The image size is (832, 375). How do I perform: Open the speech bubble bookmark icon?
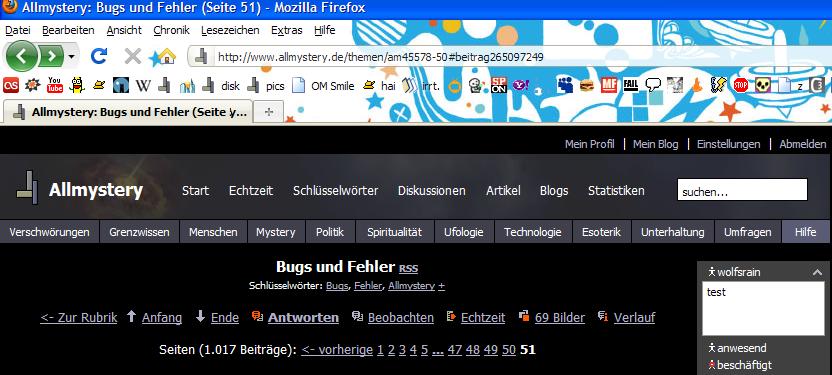pyautogui.click(x=653, y=85)
